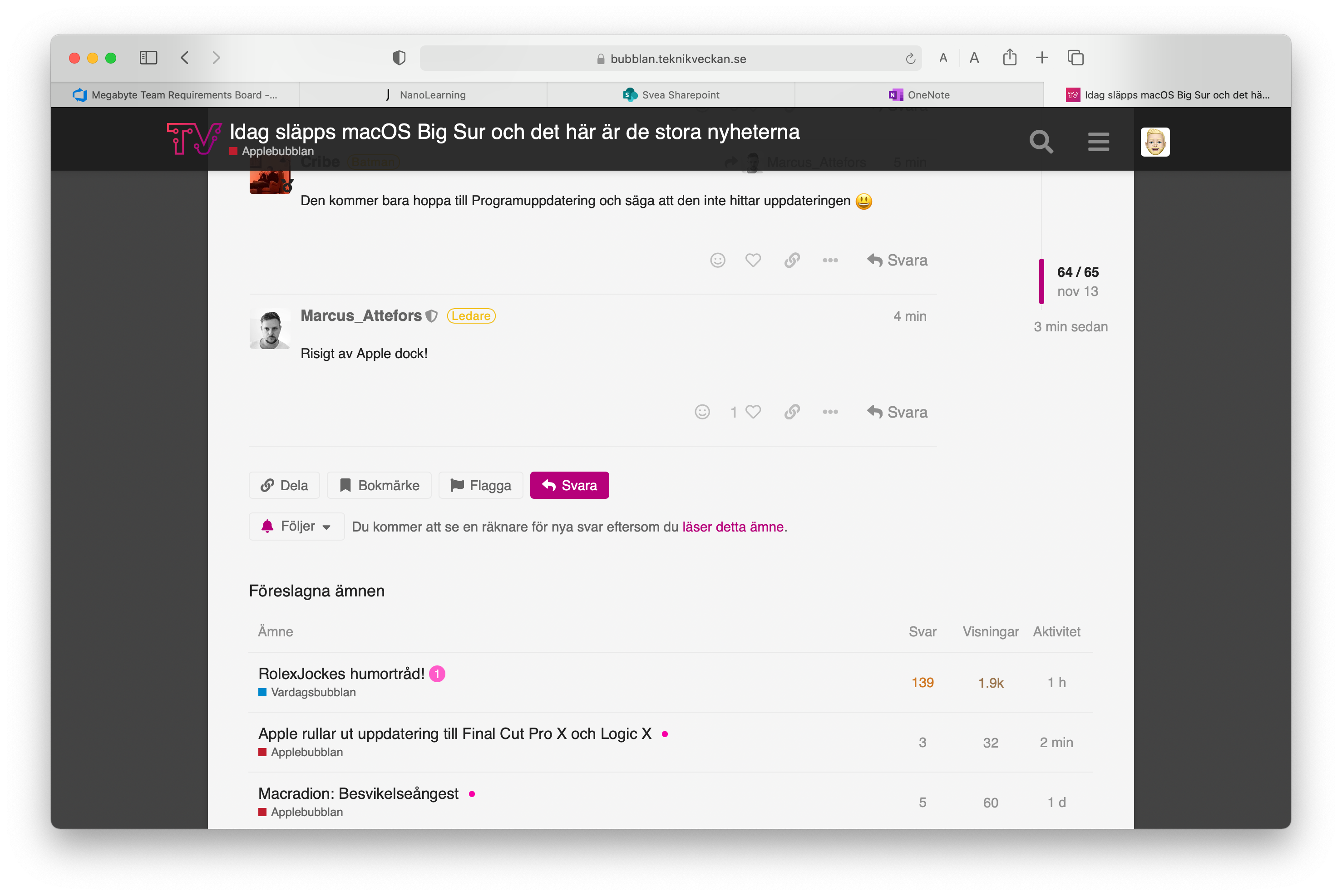
Task: Open the RolexJockes humortråd! topic
Action: pyautogui.click(x=341, y=674)
